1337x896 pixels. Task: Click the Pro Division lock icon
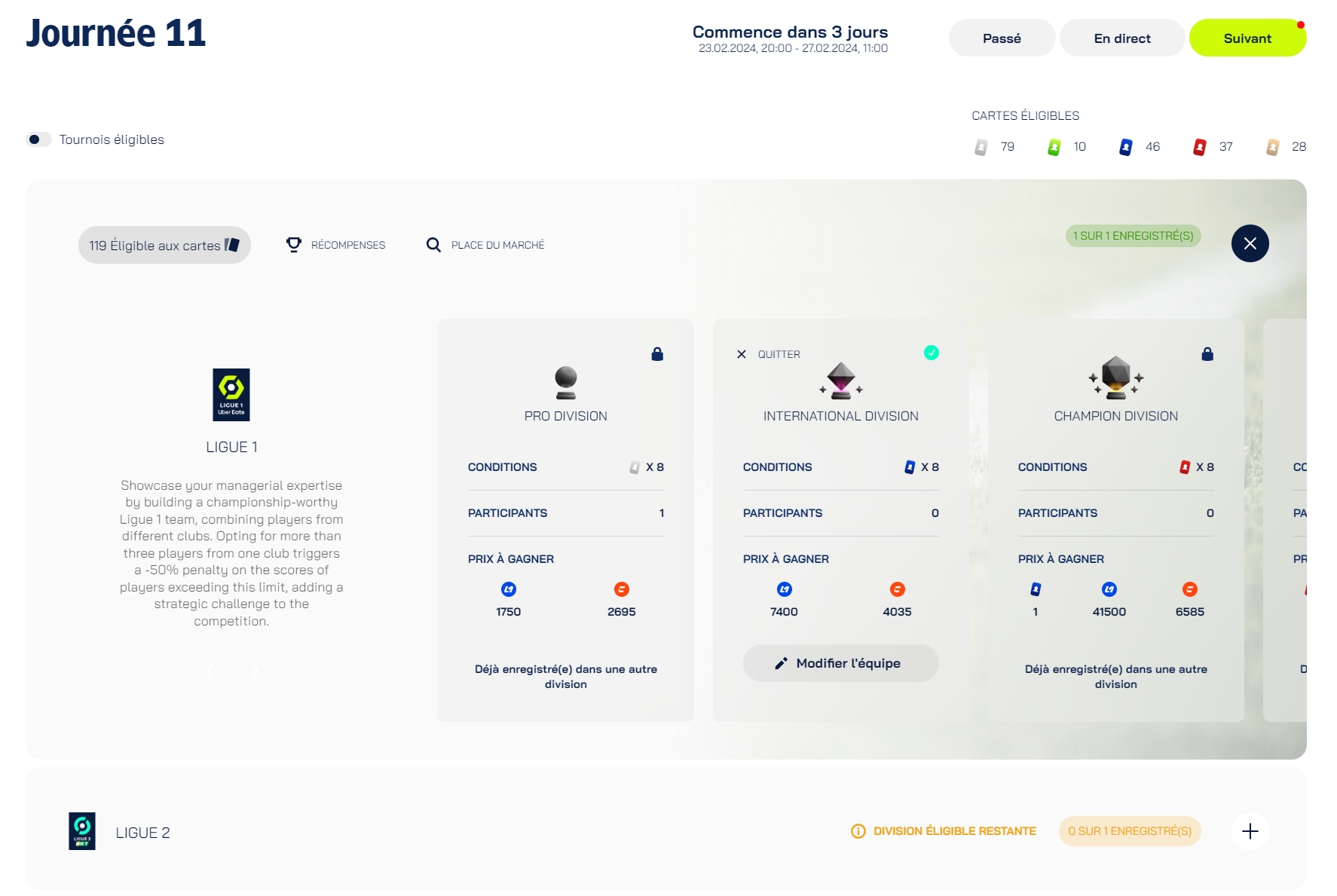coord(657,354)
